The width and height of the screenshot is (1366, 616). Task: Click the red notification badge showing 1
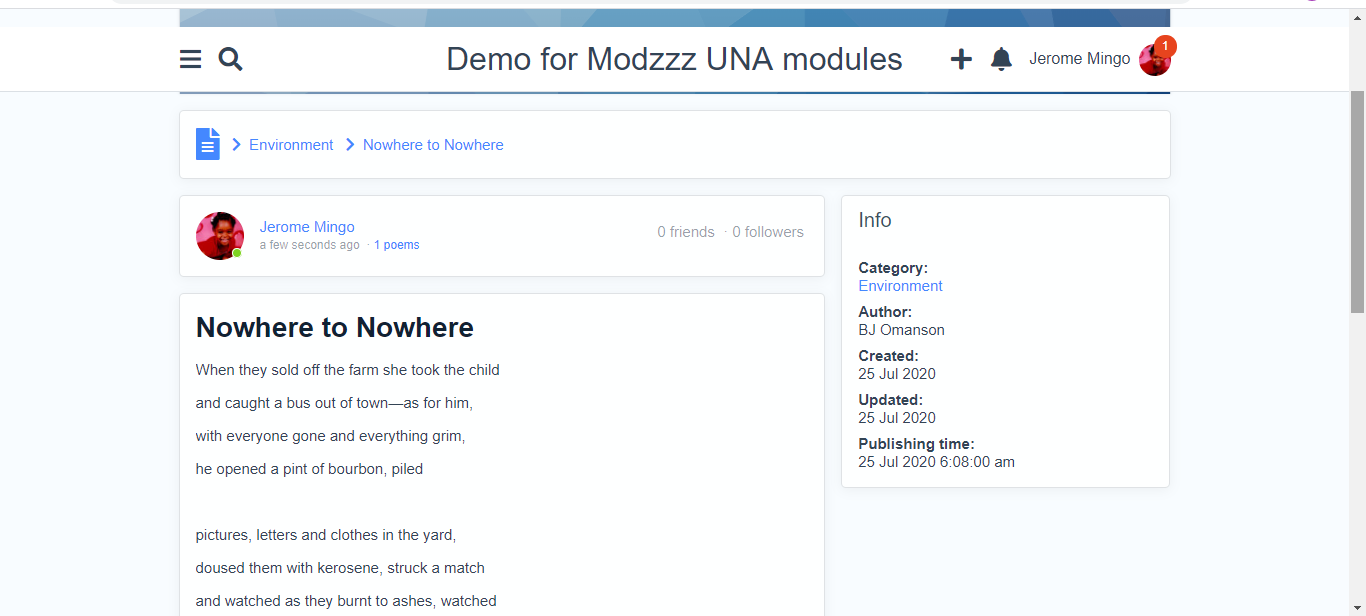[1165, 46]
